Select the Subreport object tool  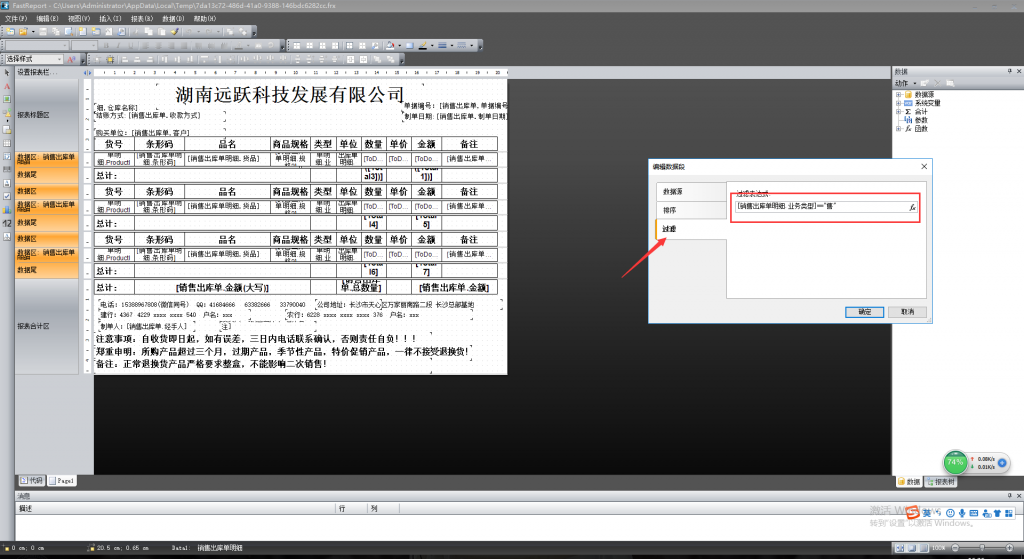[7, 129]
